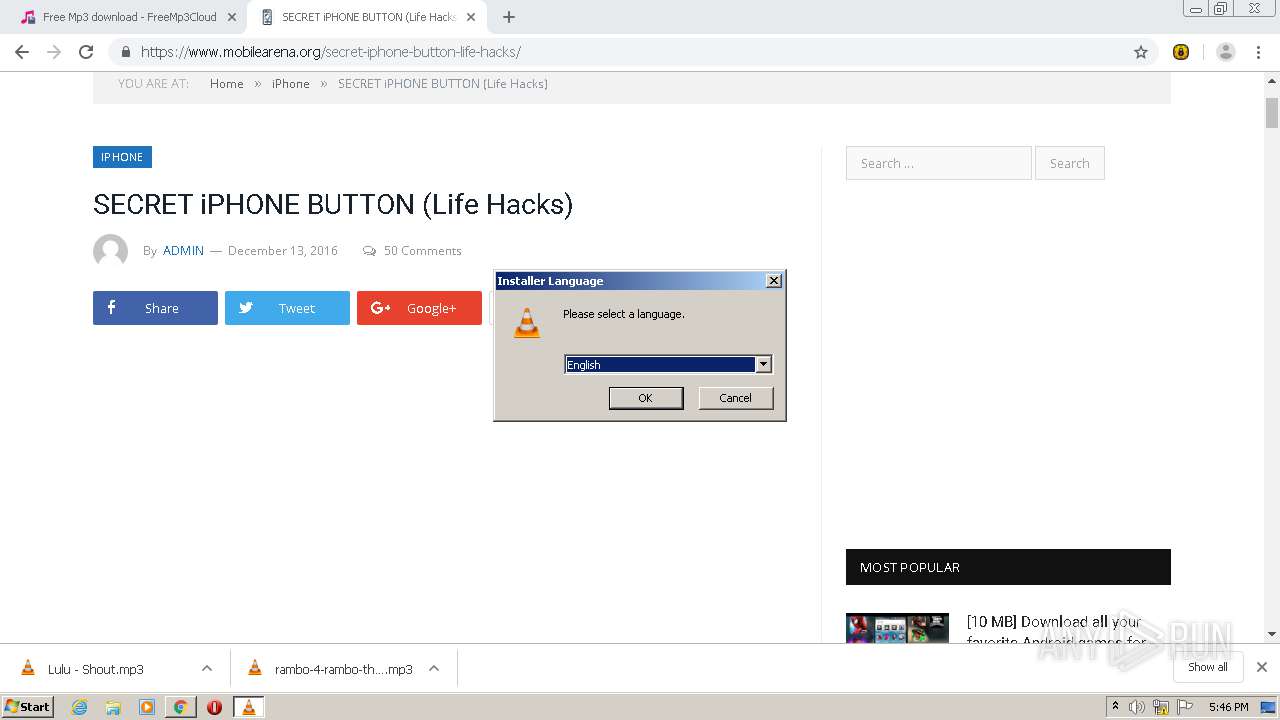Click the site search input field
1280x720 pixels.
click(938, 163)
